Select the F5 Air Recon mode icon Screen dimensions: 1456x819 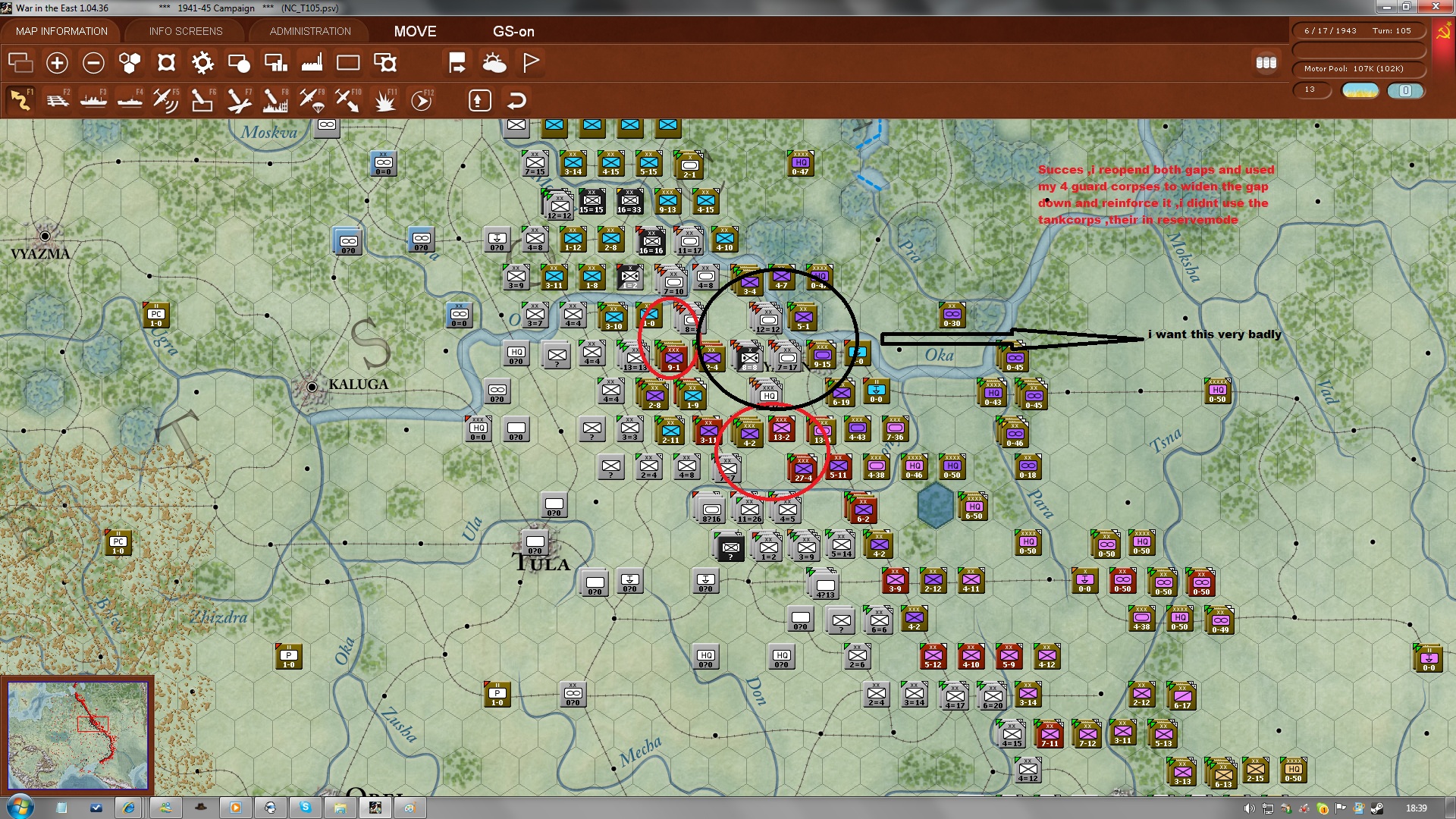(x=166, y=100)
